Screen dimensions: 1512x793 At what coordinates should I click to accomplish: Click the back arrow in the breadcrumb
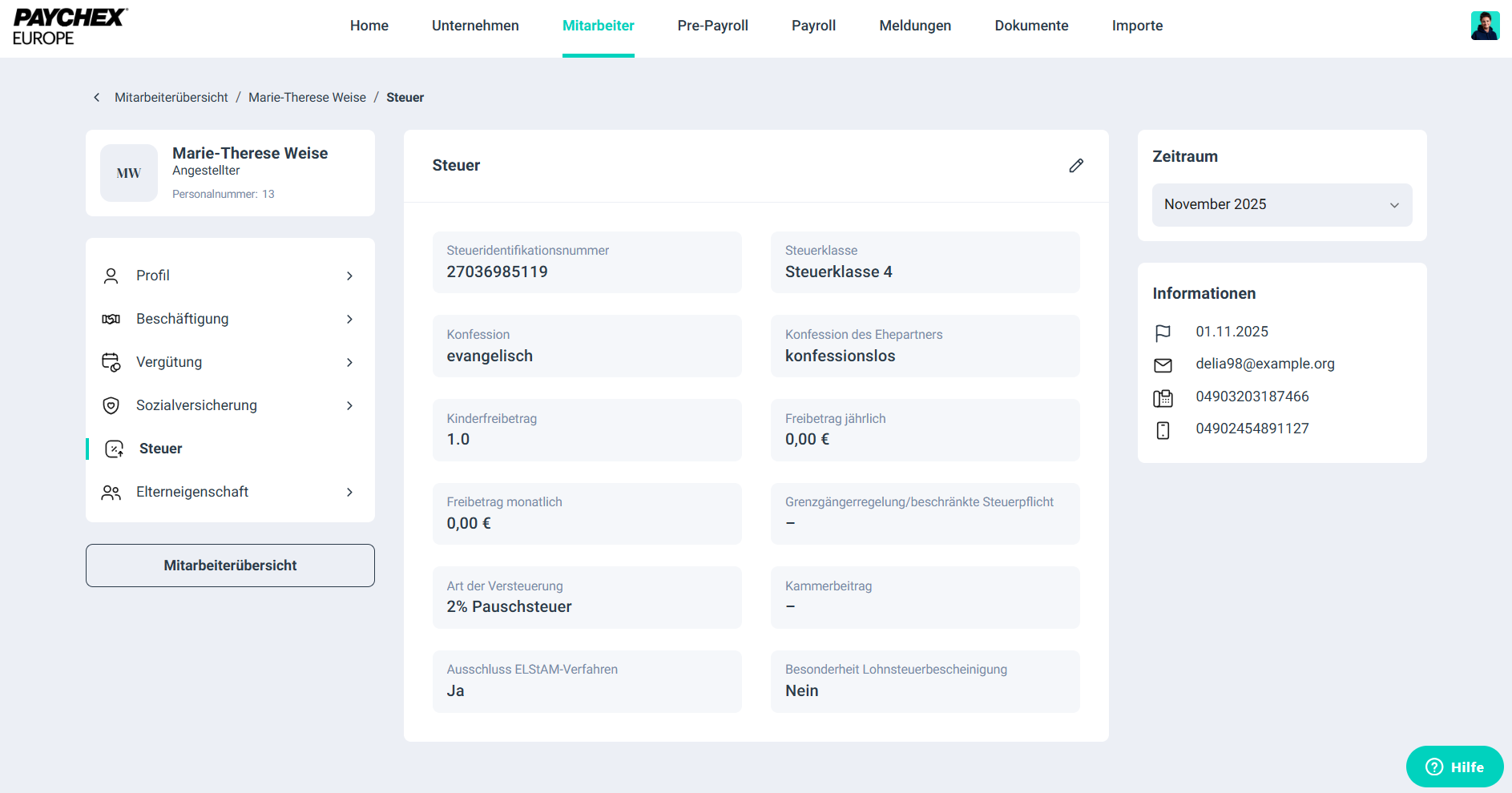(97, 98)
